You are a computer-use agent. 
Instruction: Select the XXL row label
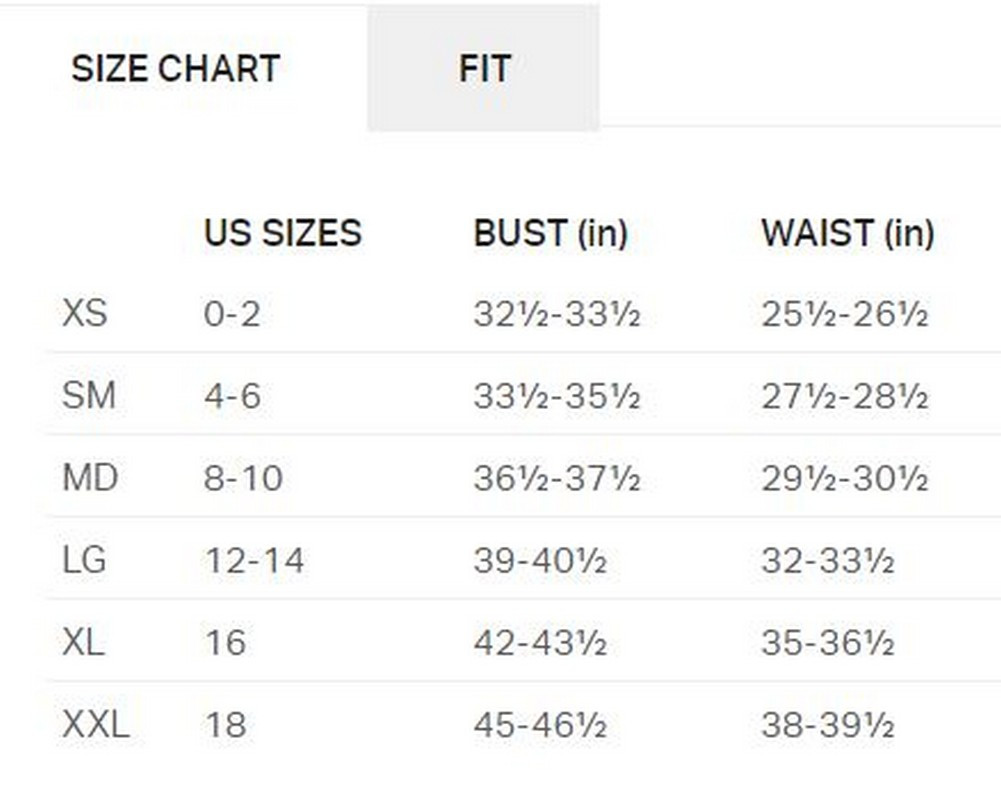(95, 724)
